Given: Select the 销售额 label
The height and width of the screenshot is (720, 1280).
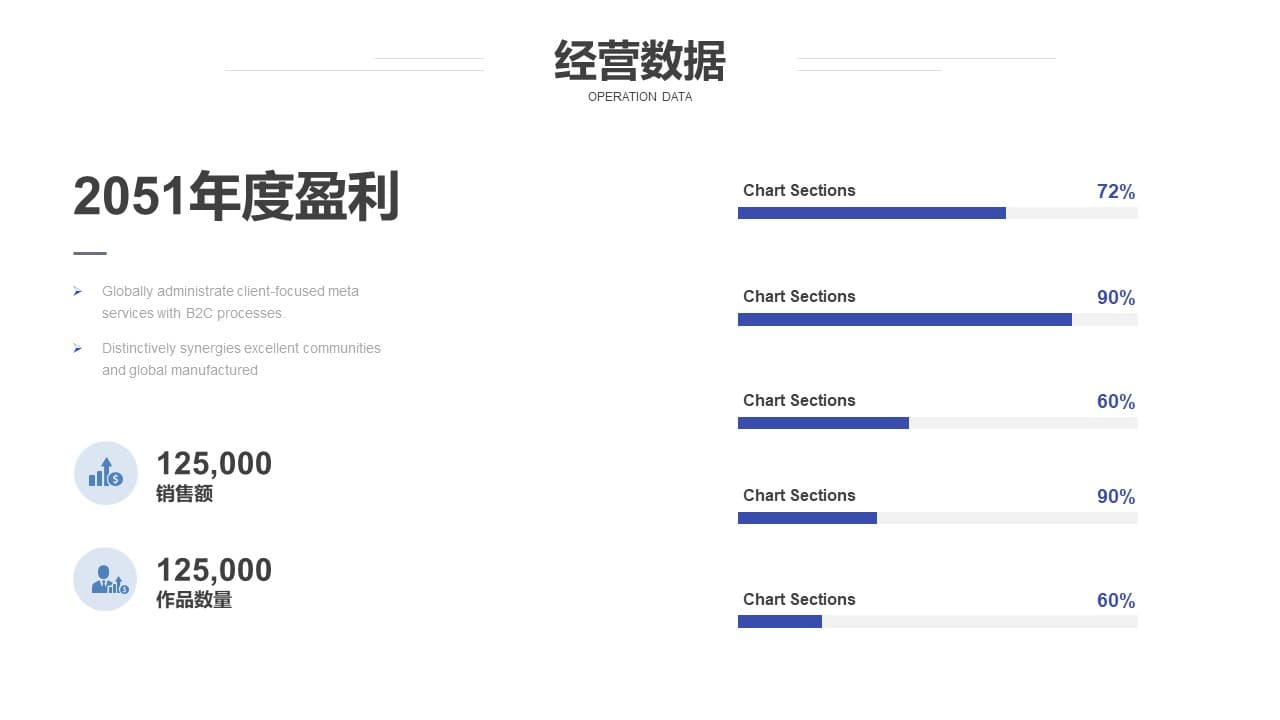Looking at the screenshot, I should (185, 494).
